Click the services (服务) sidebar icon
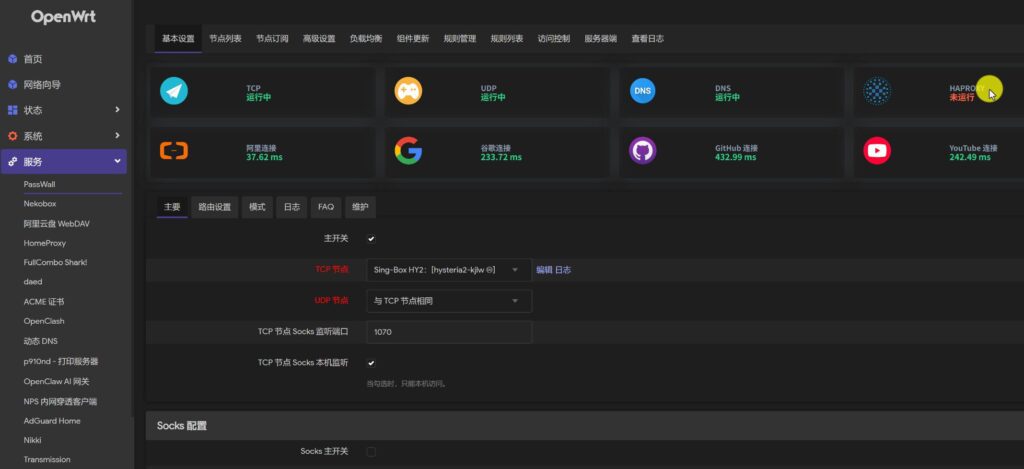This screenshot has width=1024, height=469. click(x=12, y=161)
